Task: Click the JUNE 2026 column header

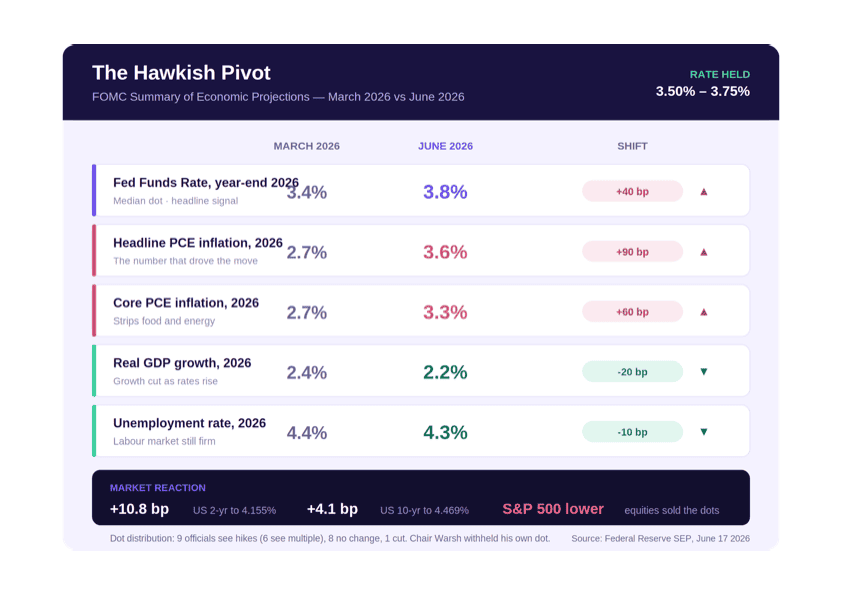Action: pos(445,146)
